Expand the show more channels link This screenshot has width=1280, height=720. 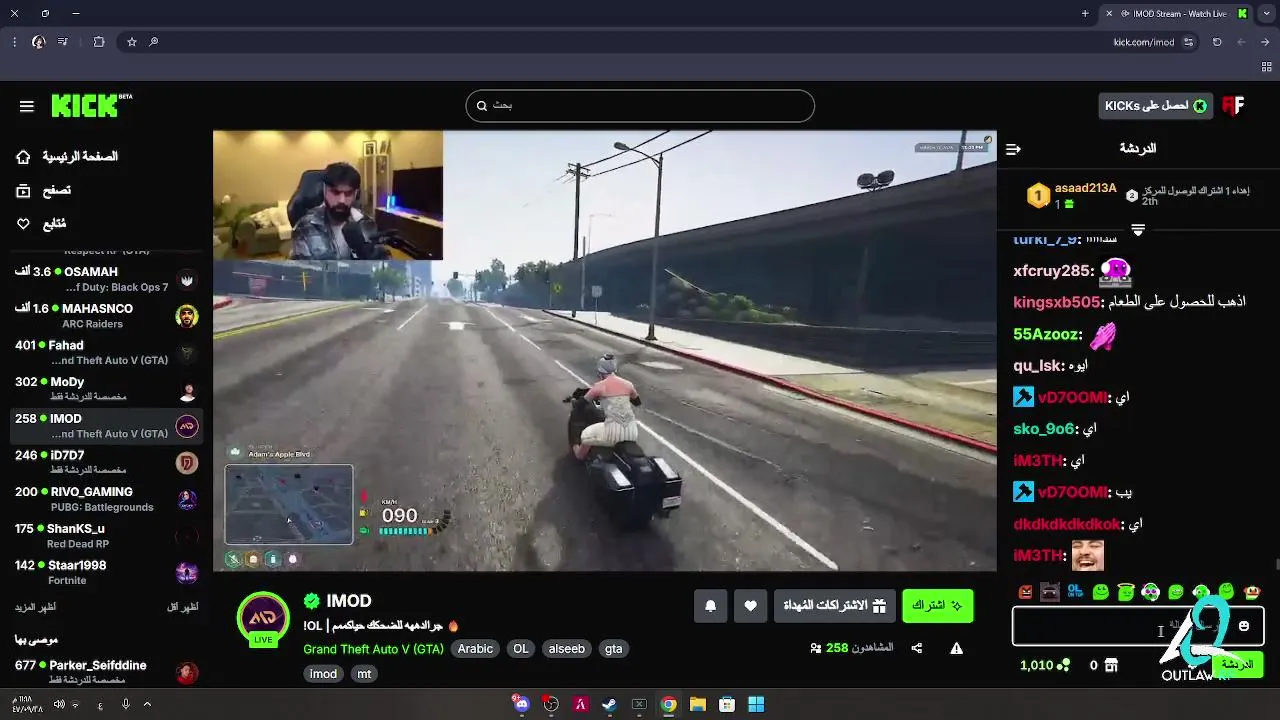35,607
